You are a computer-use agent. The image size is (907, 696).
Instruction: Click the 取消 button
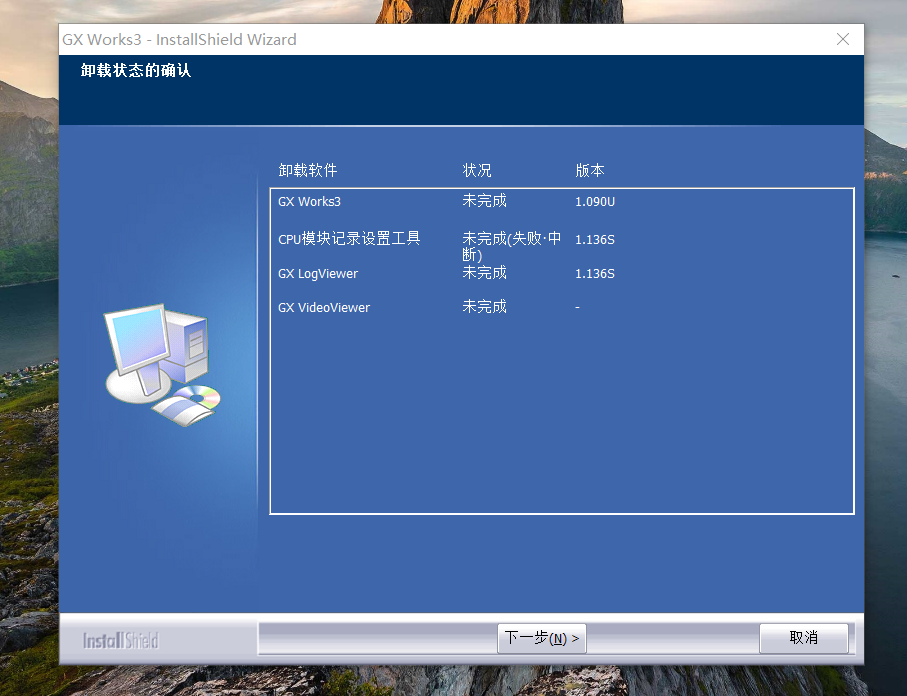[803, 638]
